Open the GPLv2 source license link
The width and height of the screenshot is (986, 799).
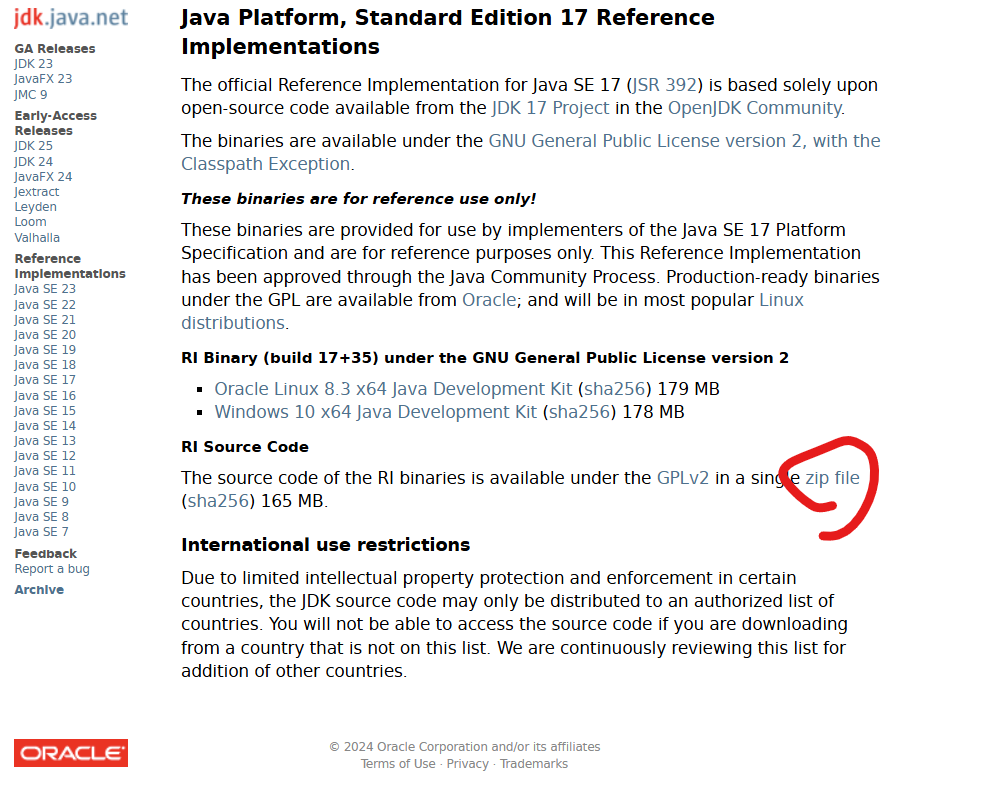[683, 478]
